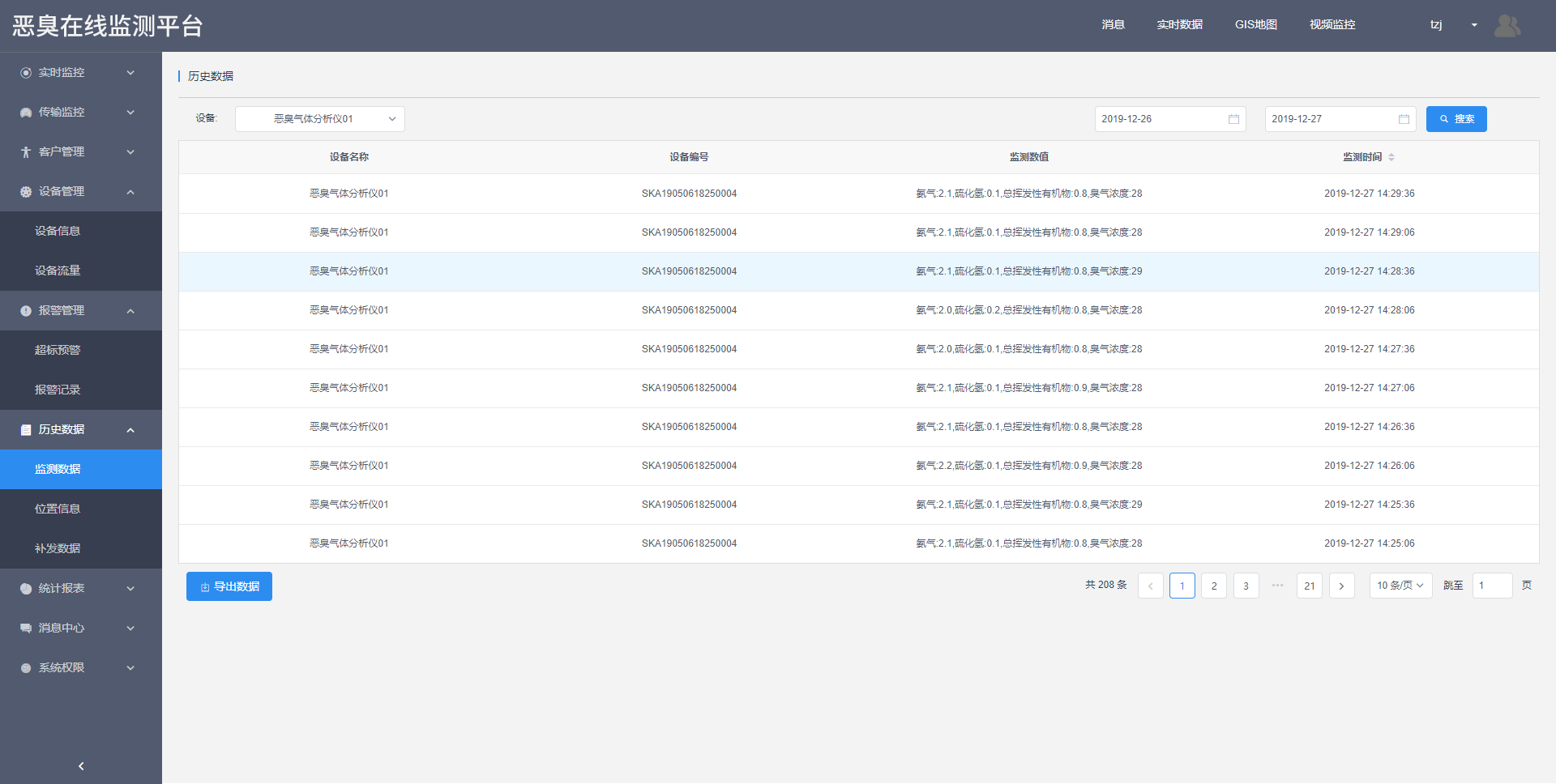This screenshot has width=1556, height=784.
Task: Select 监测数据 submenu item
Action: (81, 470)
